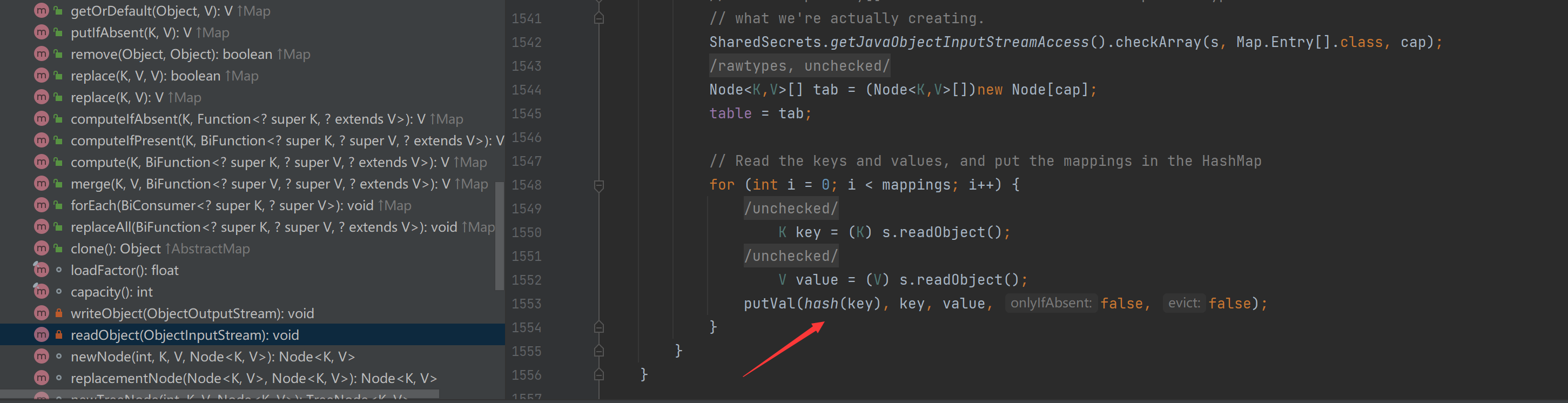Screen dimensions: 1568x403
Task: Select forEach(BiConsumer) in the structure list
Action: (221, 206)
